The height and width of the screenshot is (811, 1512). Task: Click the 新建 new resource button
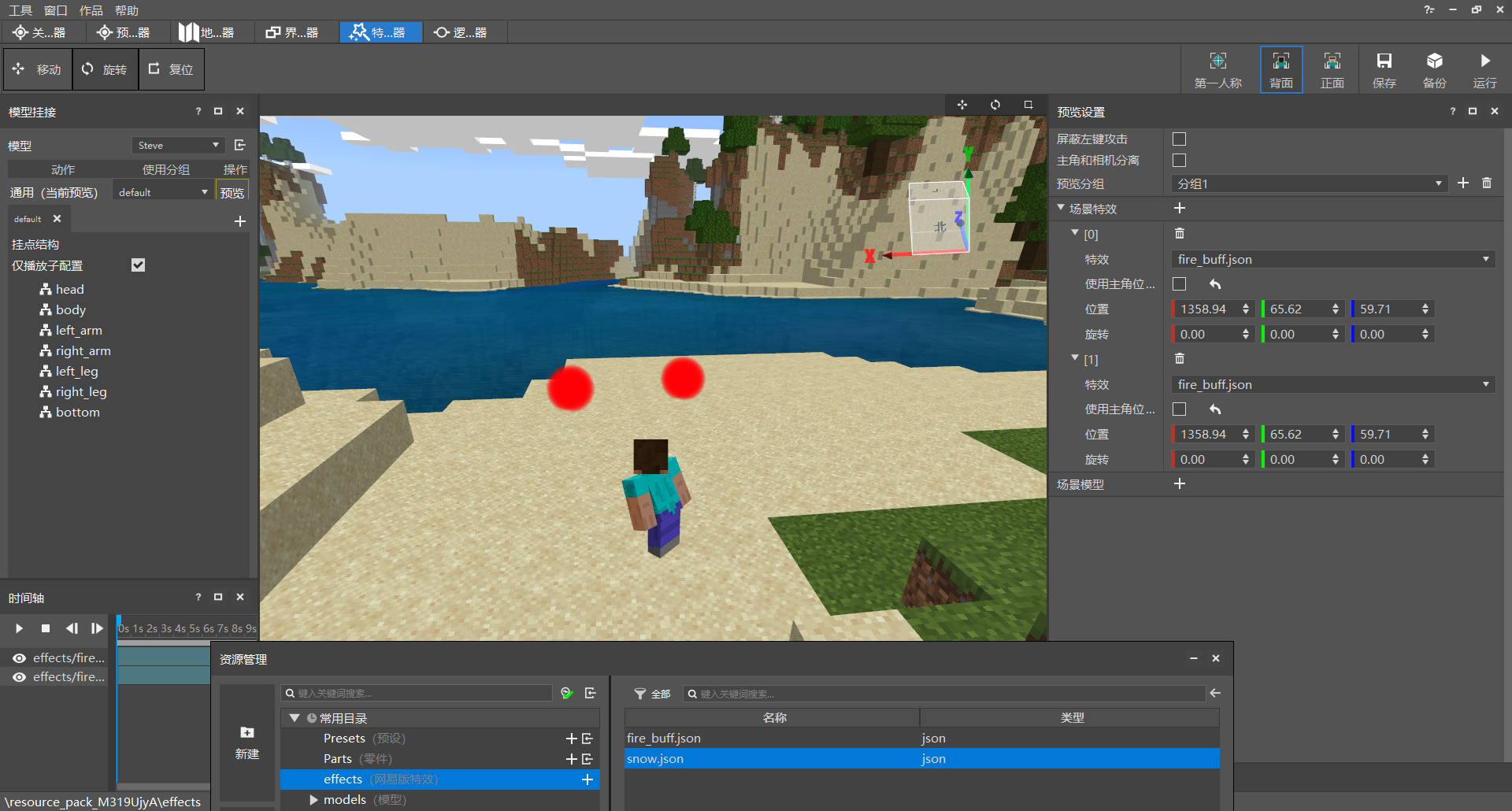[x=247, y=742]
